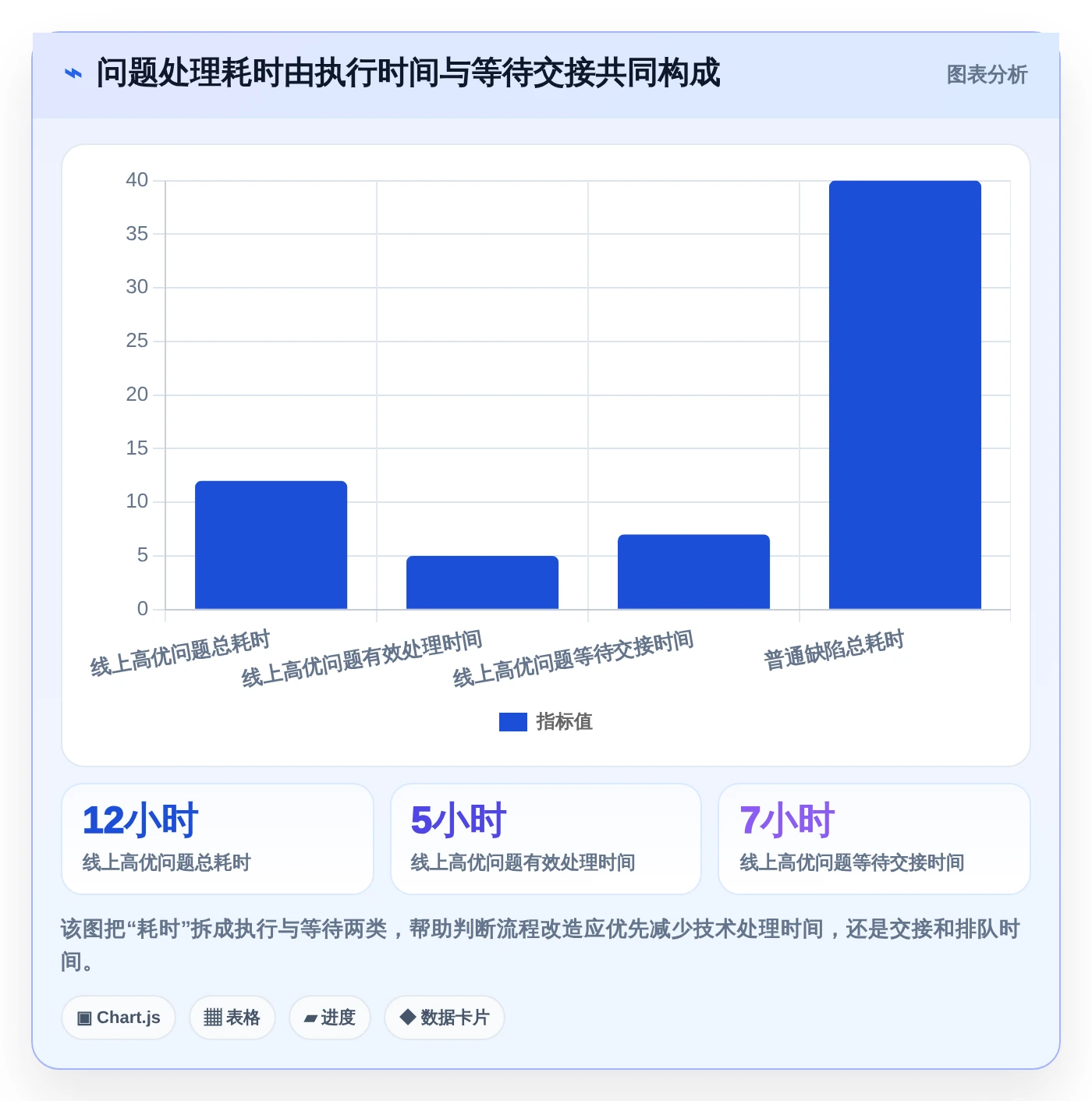Click the y-axis value 5
The width and height of the screenshot is (1092, 1101).
coord(143,555)
